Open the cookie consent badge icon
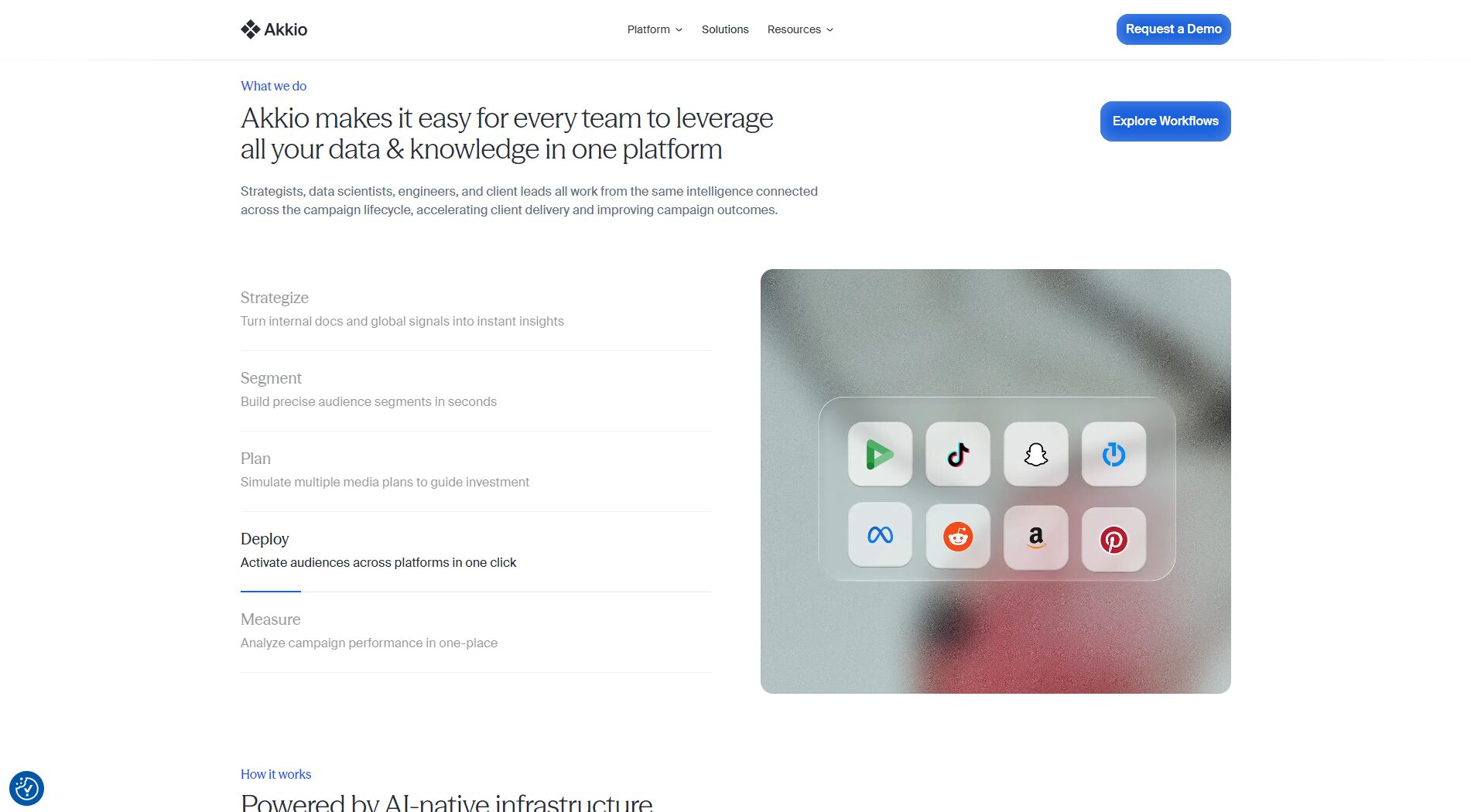Image resolution: width=1471 pixels, height=812 pixels. (x=26, y=789)
